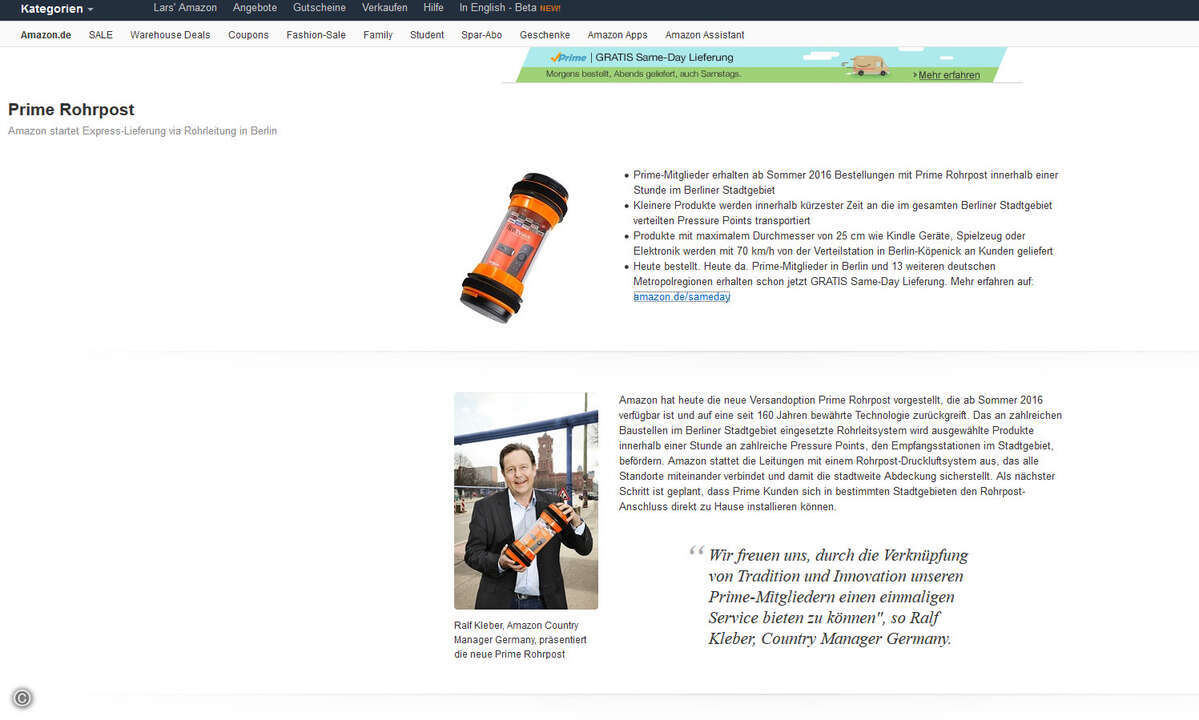Open the Family link
This screenshot has width=1199, height=720.
(x=378, y=35)
